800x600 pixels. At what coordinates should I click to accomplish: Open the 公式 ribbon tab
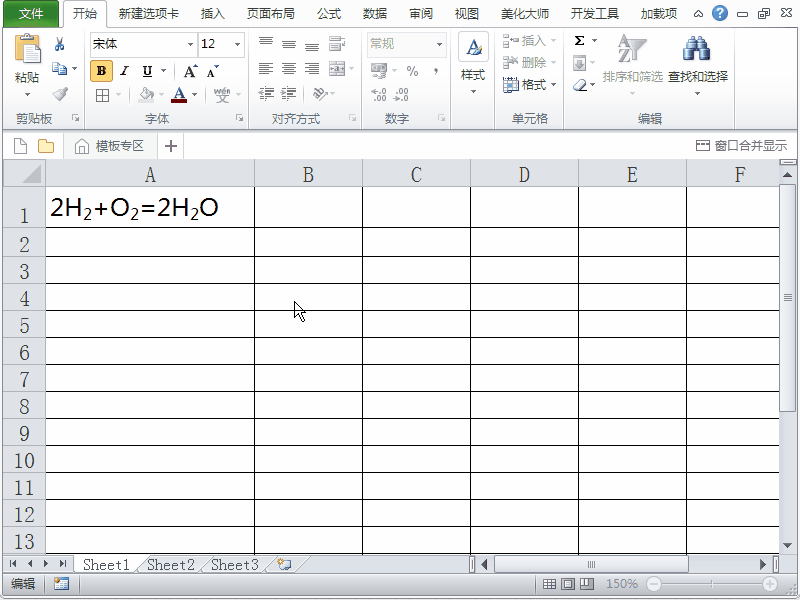click(328, 13)
